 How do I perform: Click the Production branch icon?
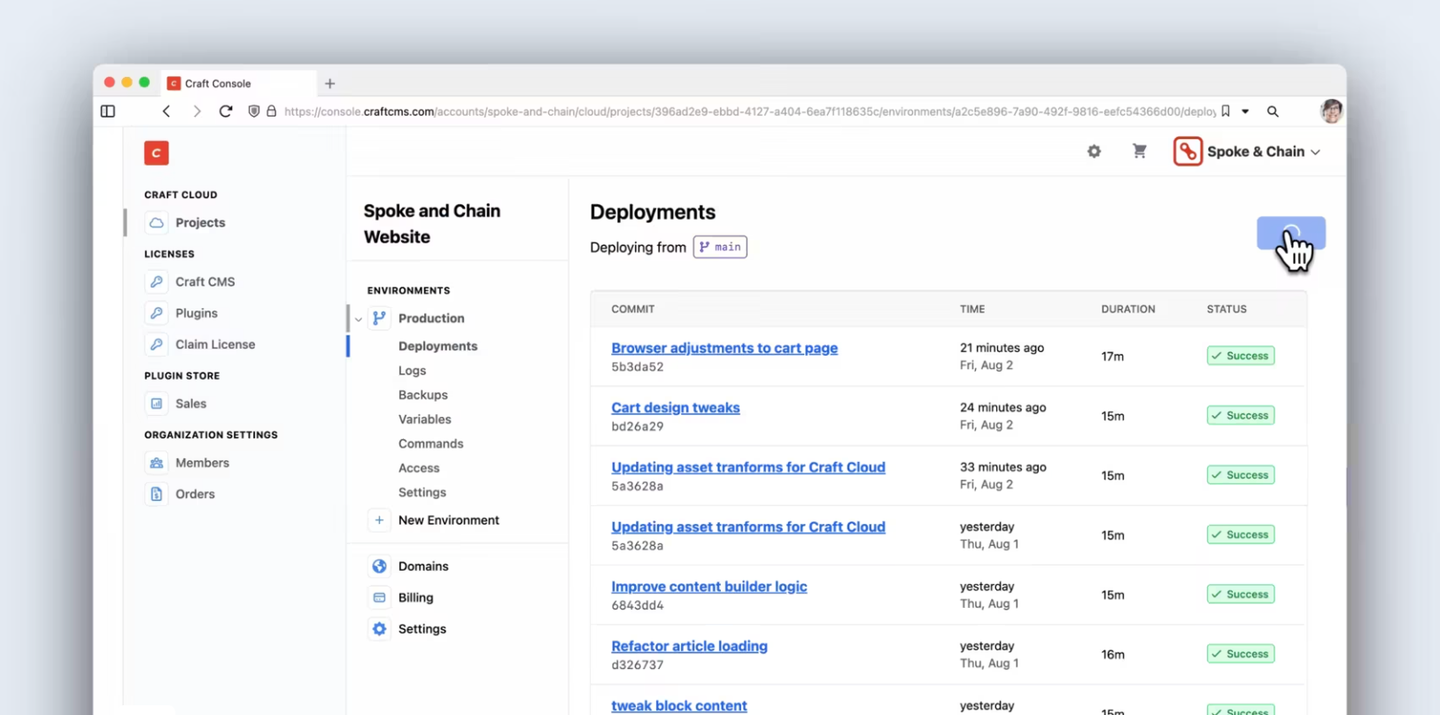379,318
